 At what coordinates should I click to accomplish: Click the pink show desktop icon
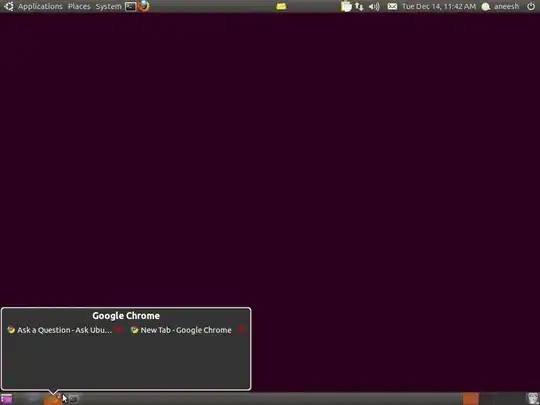(x=6, y=399)
